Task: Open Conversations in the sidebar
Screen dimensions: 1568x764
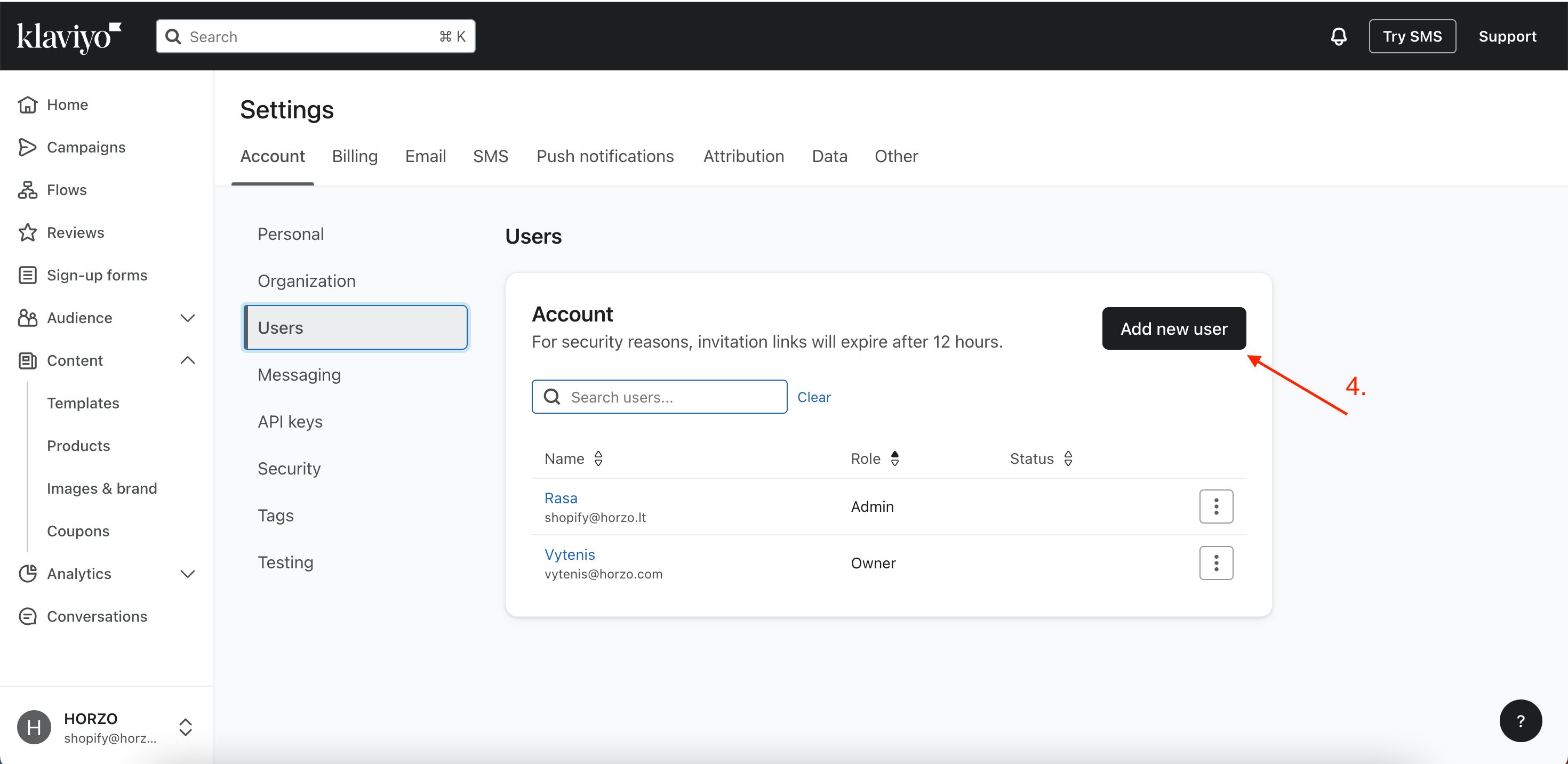Action: (97, 616)
